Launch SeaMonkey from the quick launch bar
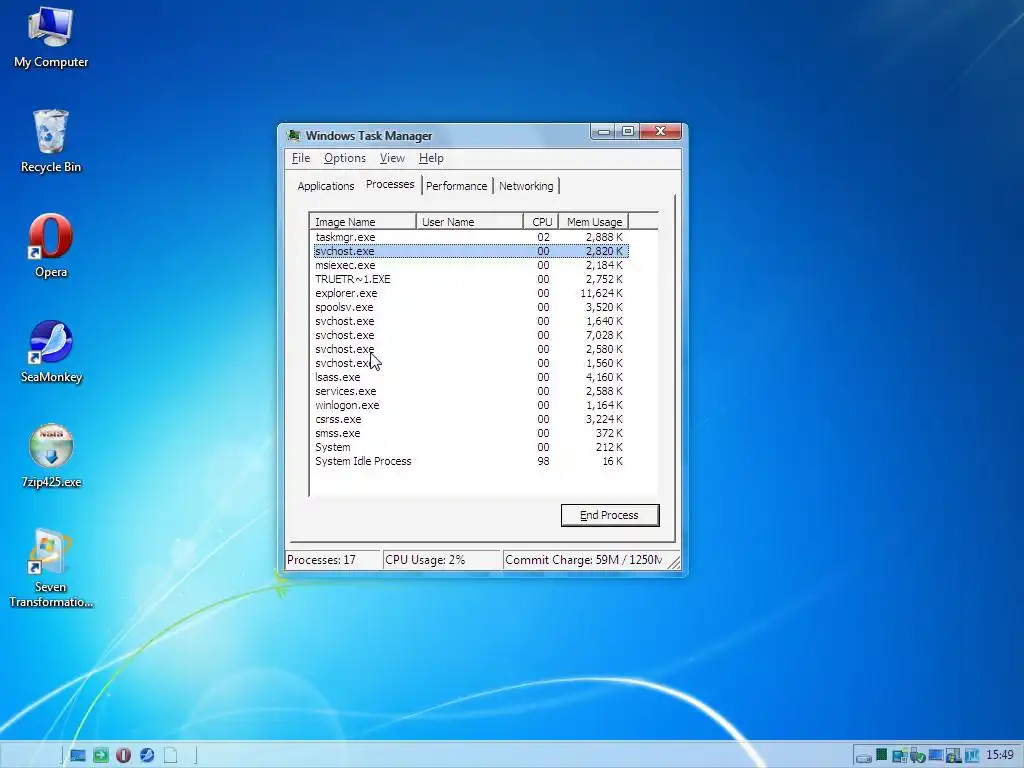Screen dimensions: 1024x768 pyautogui.click(x=147, y=756)
